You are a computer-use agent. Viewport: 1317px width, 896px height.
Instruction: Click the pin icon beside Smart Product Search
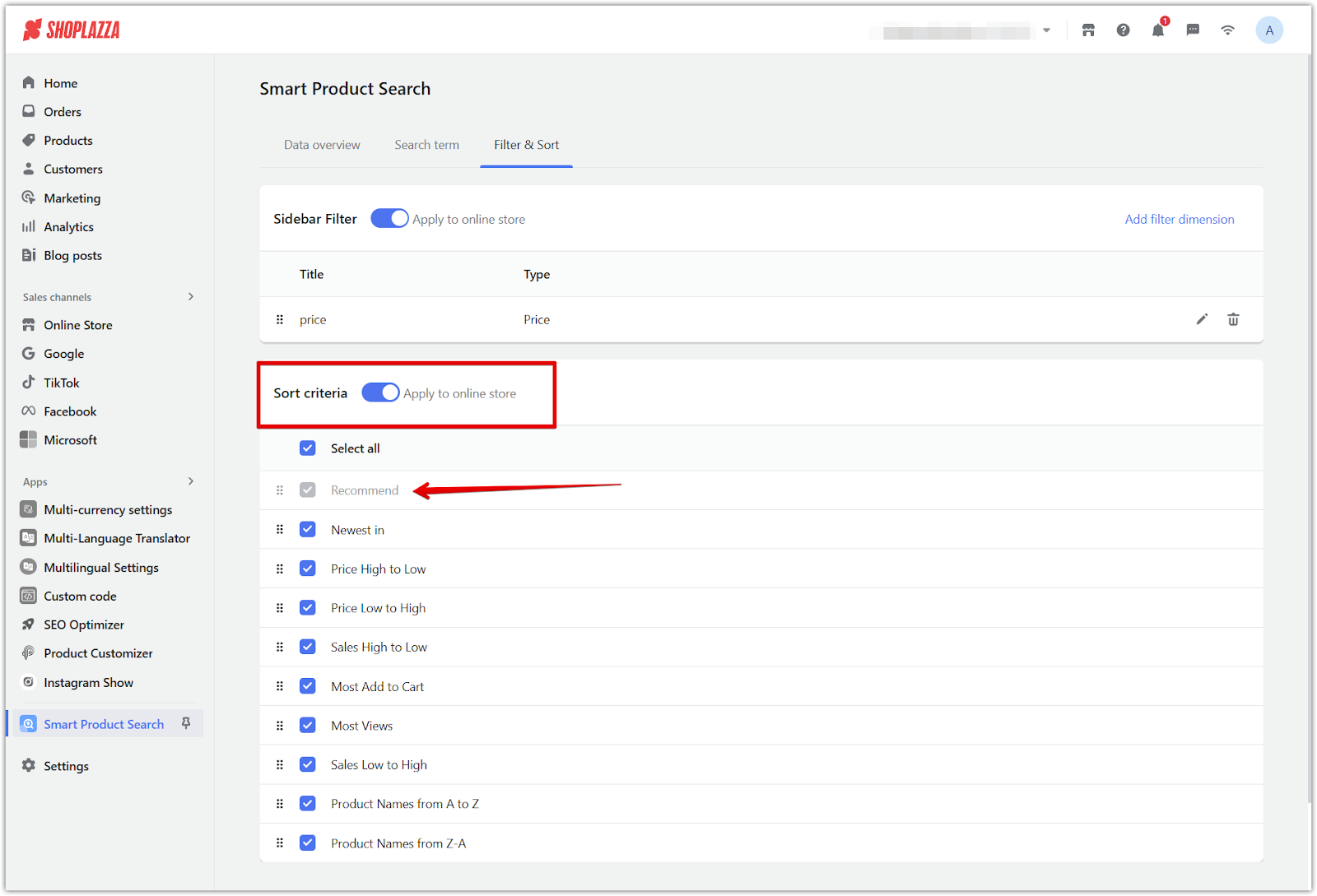(186, 723)
